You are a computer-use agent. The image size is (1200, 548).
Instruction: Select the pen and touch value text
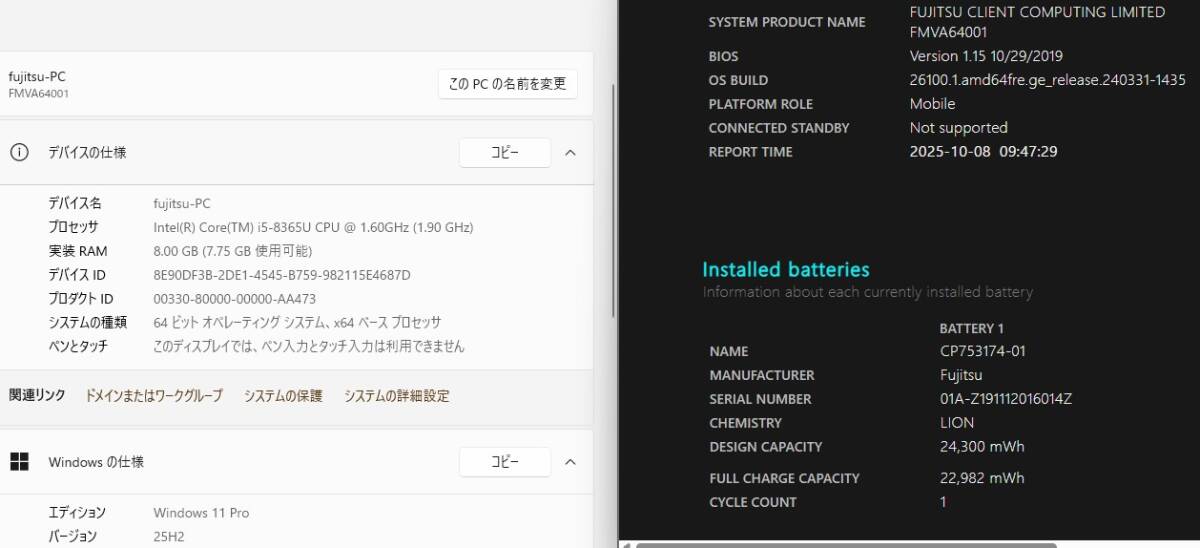[309, 346]
